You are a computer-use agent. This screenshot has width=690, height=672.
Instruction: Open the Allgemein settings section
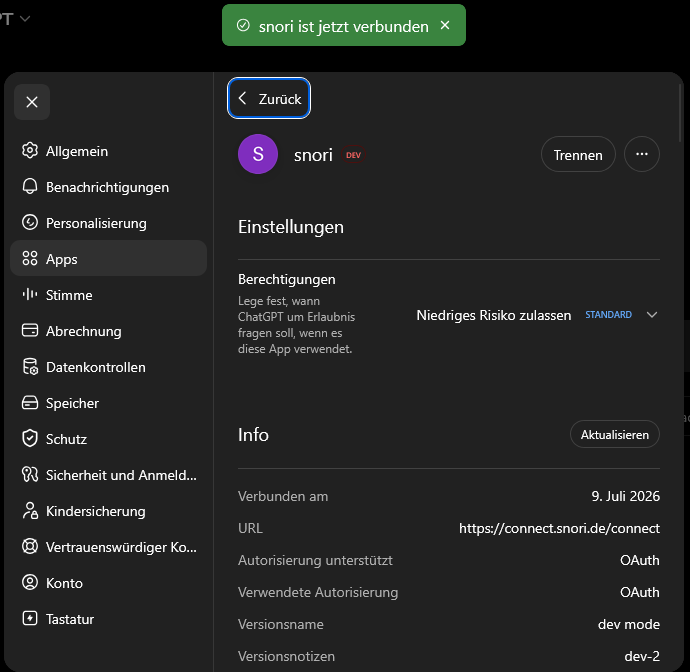pyautogui.click(x=108, y=151)
